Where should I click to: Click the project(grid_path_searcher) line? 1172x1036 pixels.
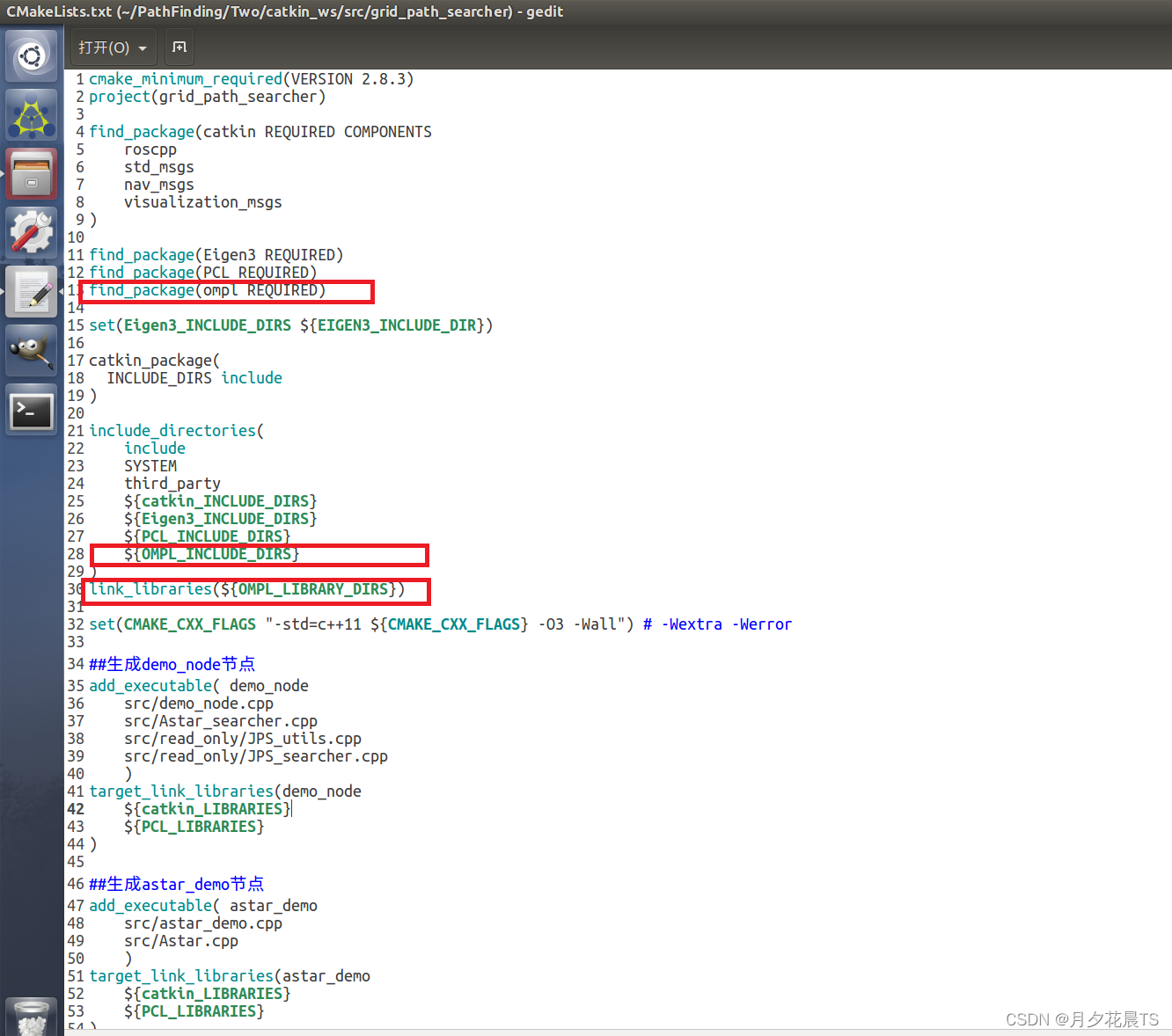pyautogui.click(x=207, y=97)
